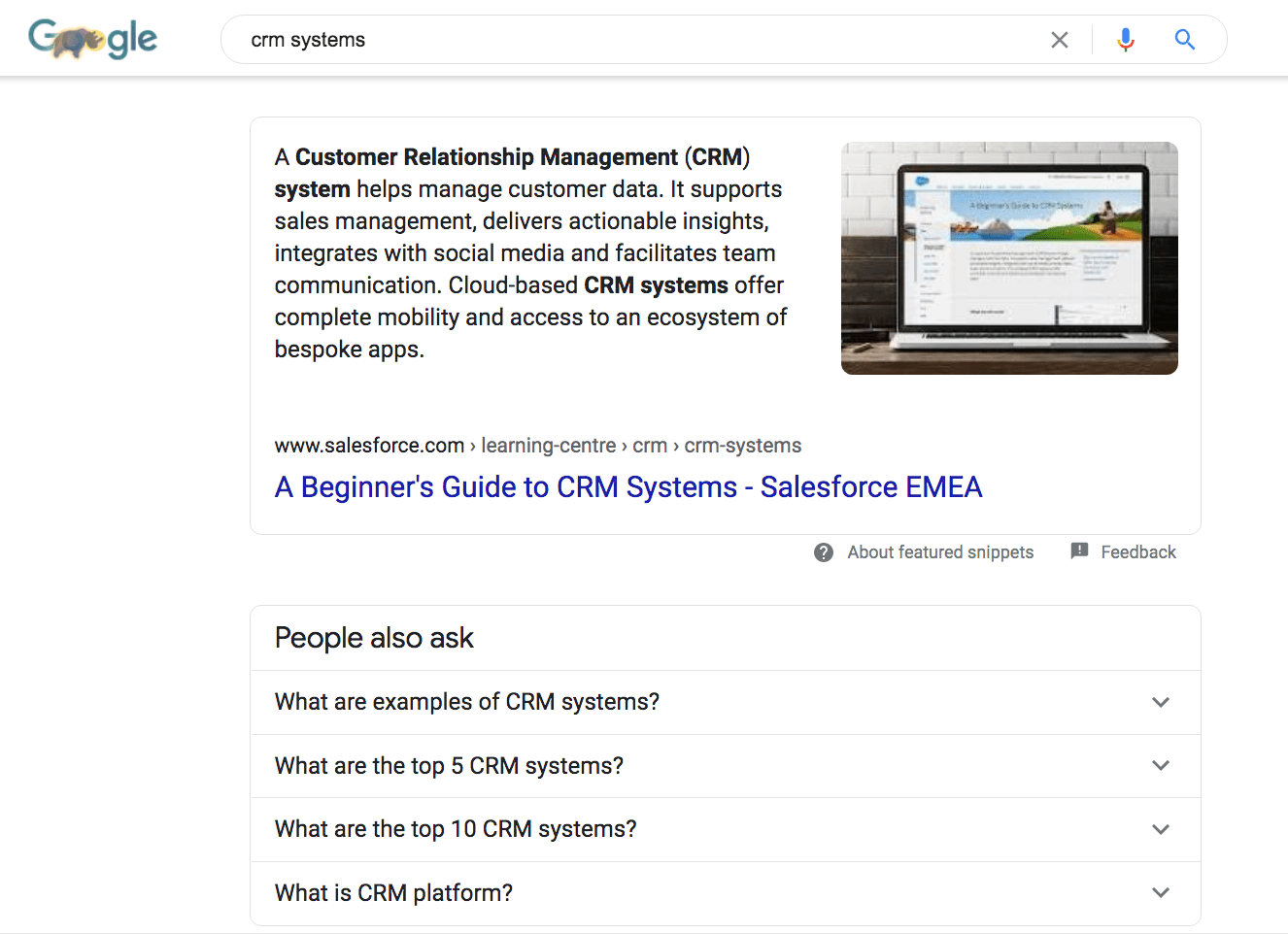
Task: Open the Google doodle logo
Action: pos(92,40)
